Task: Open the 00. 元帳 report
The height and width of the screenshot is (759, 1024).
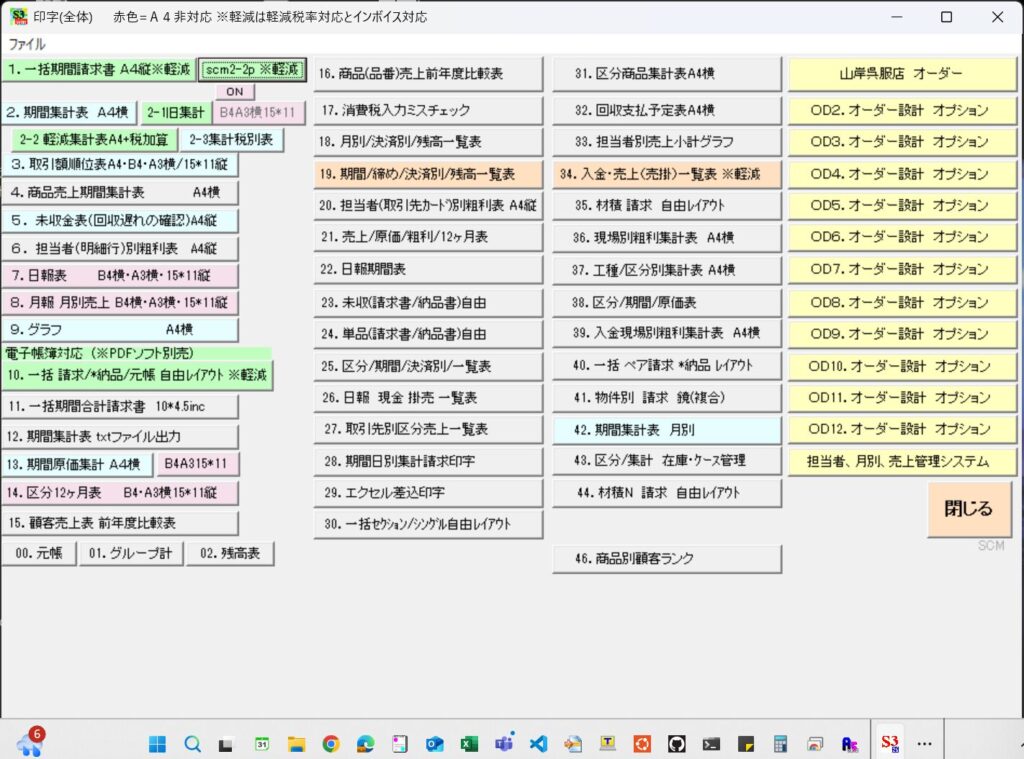Action: [x=39, y=553]
